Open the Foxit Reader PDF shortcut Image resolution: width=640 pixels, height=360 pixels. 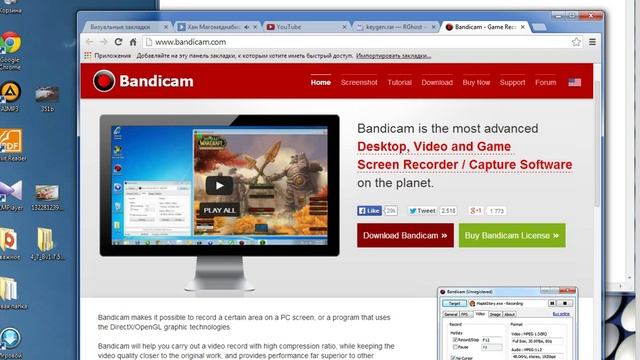(11, 145)
